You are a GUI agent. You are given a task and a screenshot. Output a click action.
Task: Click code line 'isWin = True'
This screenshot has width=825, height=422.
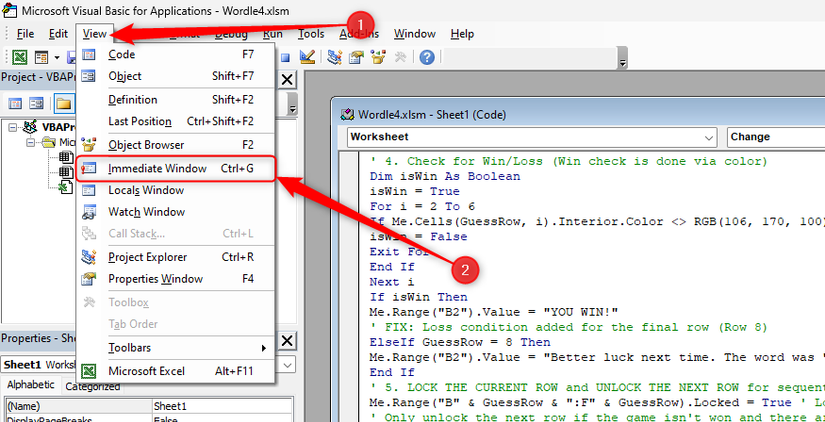(415, 191)
